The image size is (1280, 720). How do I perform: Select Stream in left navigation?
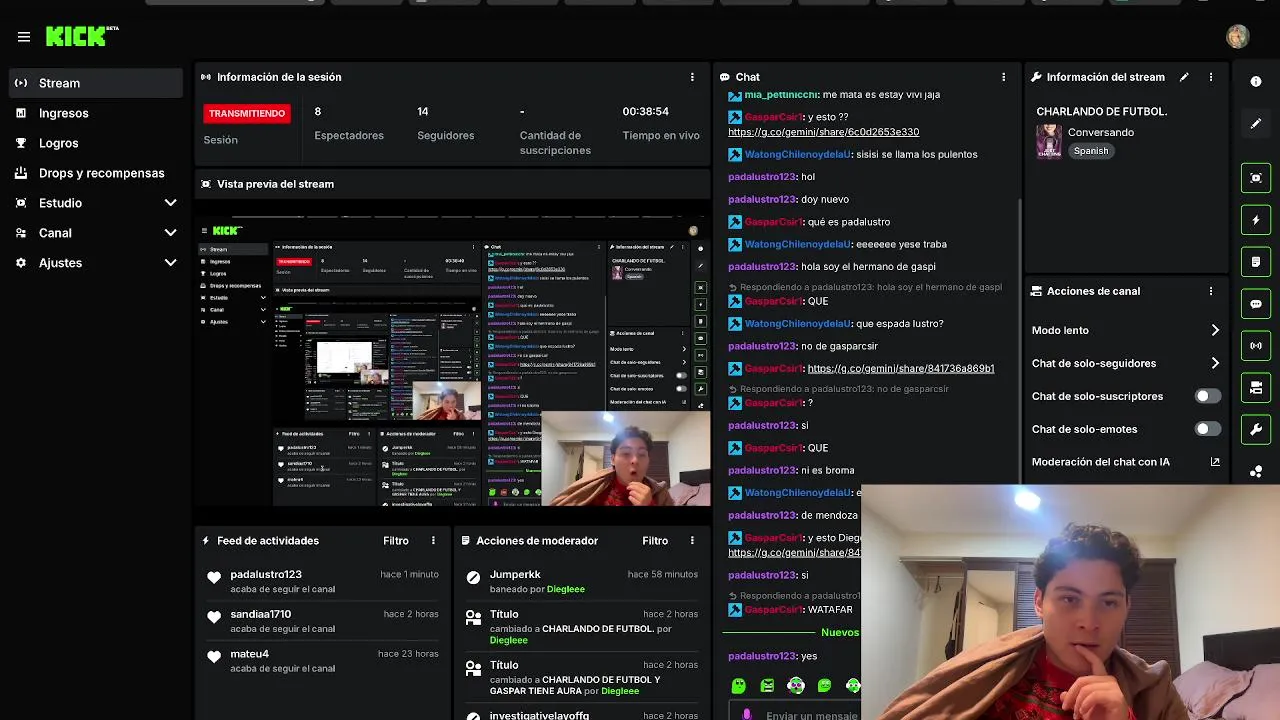96,83
